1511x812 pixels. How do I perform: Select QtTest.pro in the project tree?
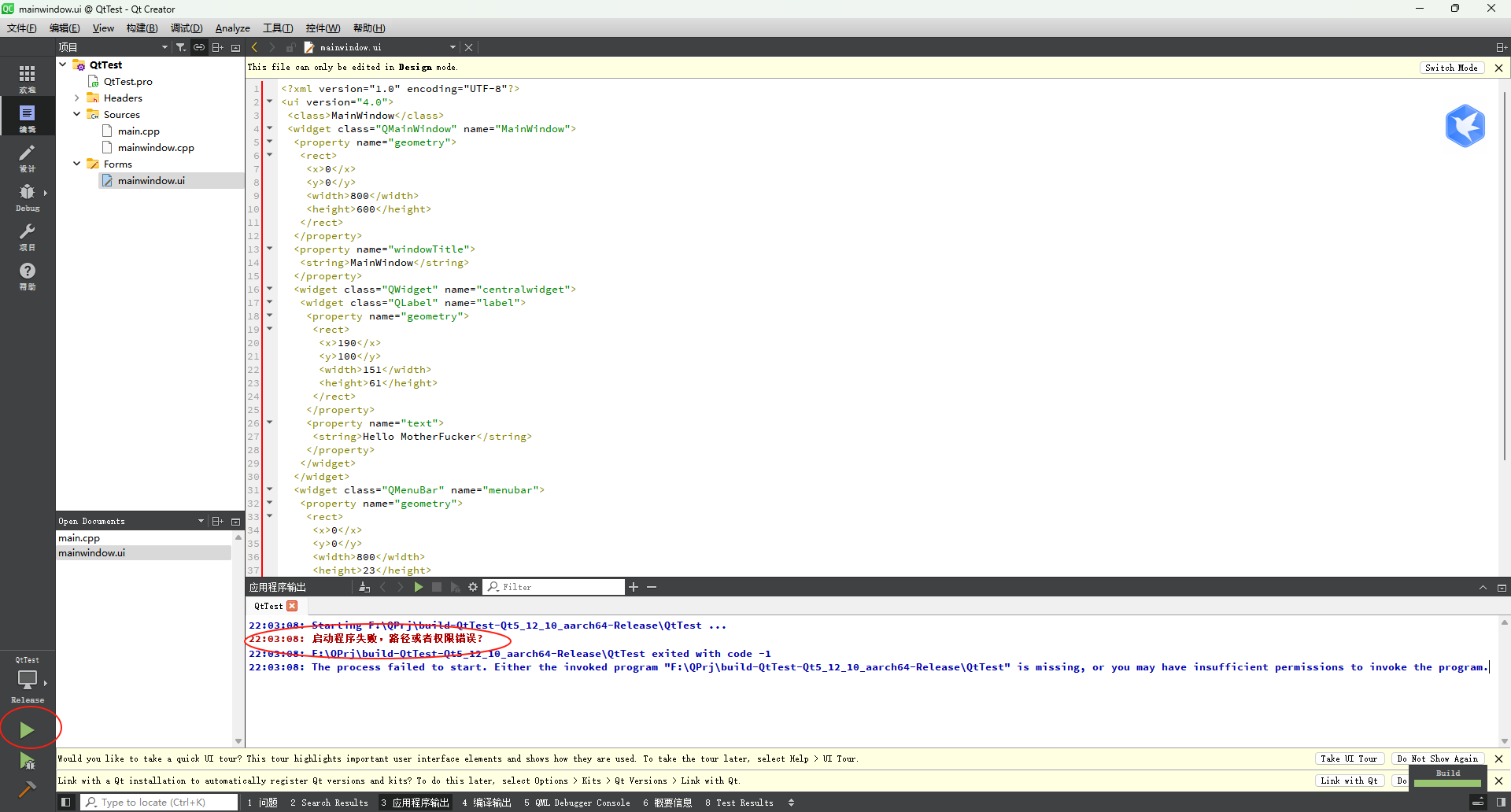(x=127, y=81)
